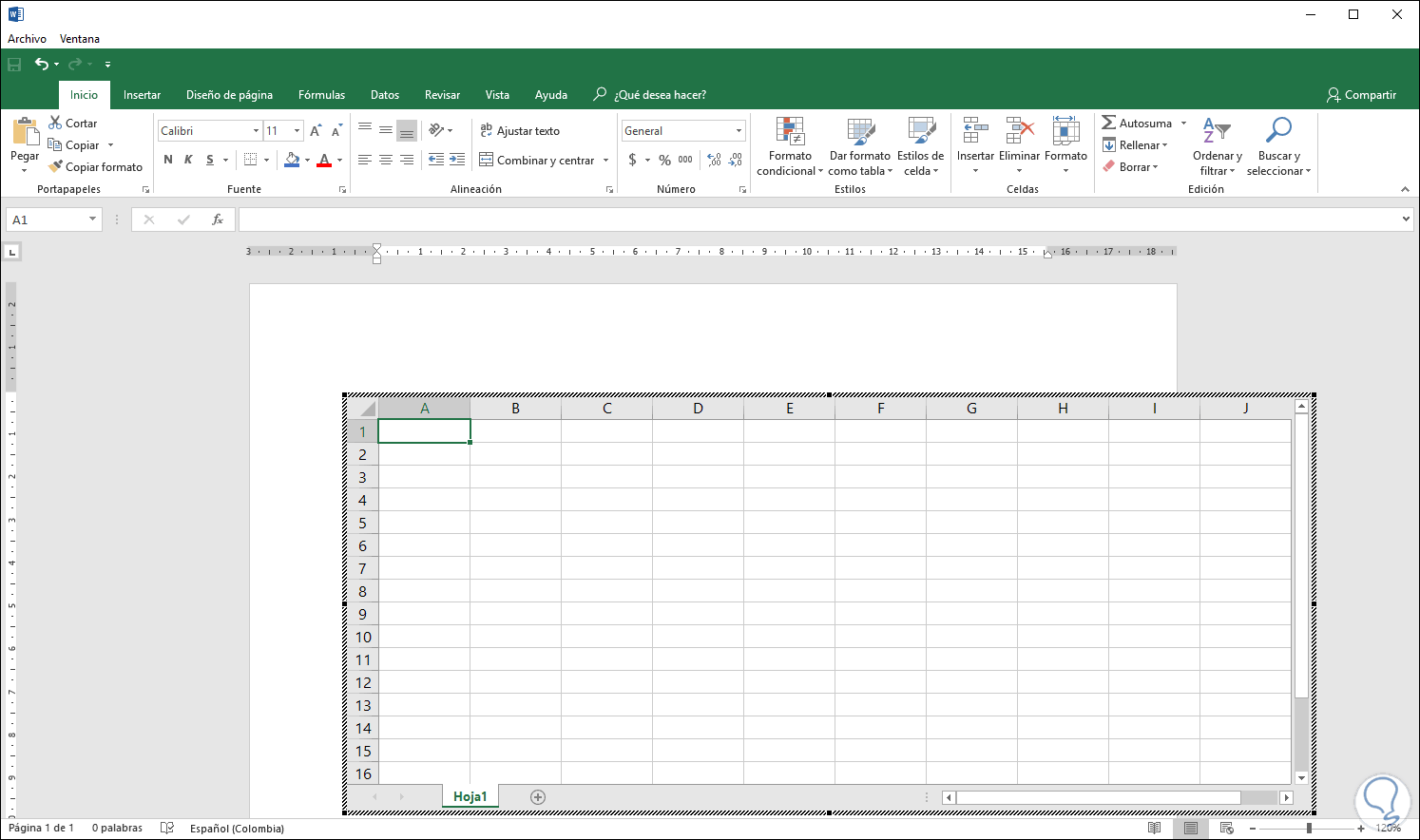Click the zoom slider handle in the status bar
This screenshot has width=1420, height=840.
[1310, 829]
